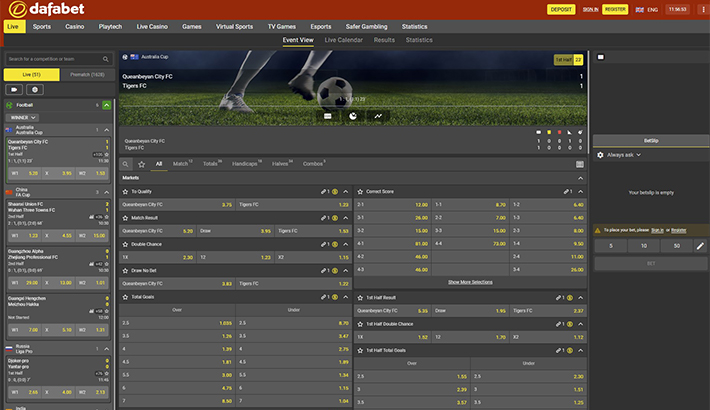The height and width of the screenshot is (410, 710).
Task: Switch to the Live Calendar tab
Action: (344, 40)
